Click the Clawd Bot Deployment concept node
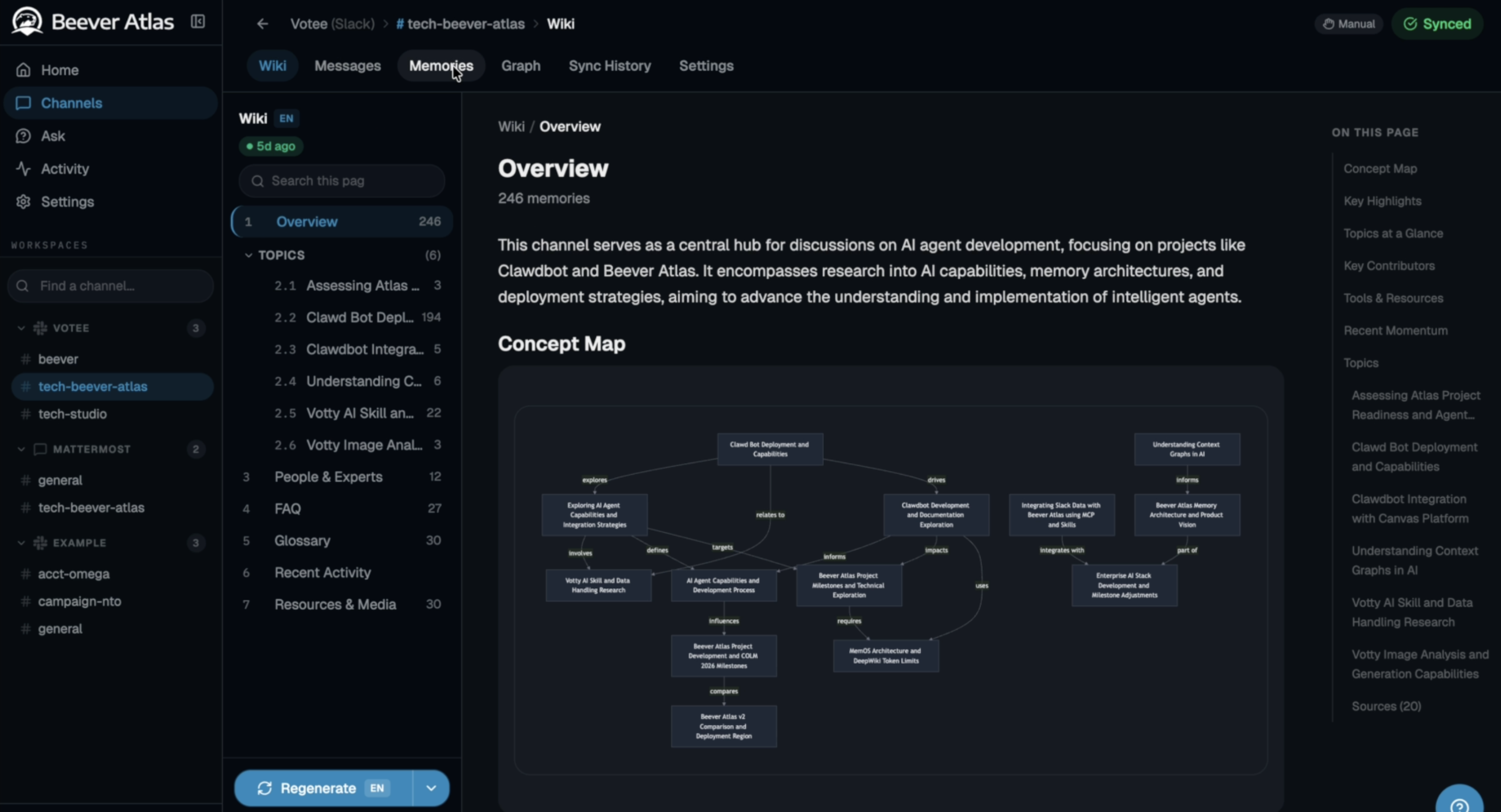This screenshot has height=812, width=1501. (x=770, y=449)
